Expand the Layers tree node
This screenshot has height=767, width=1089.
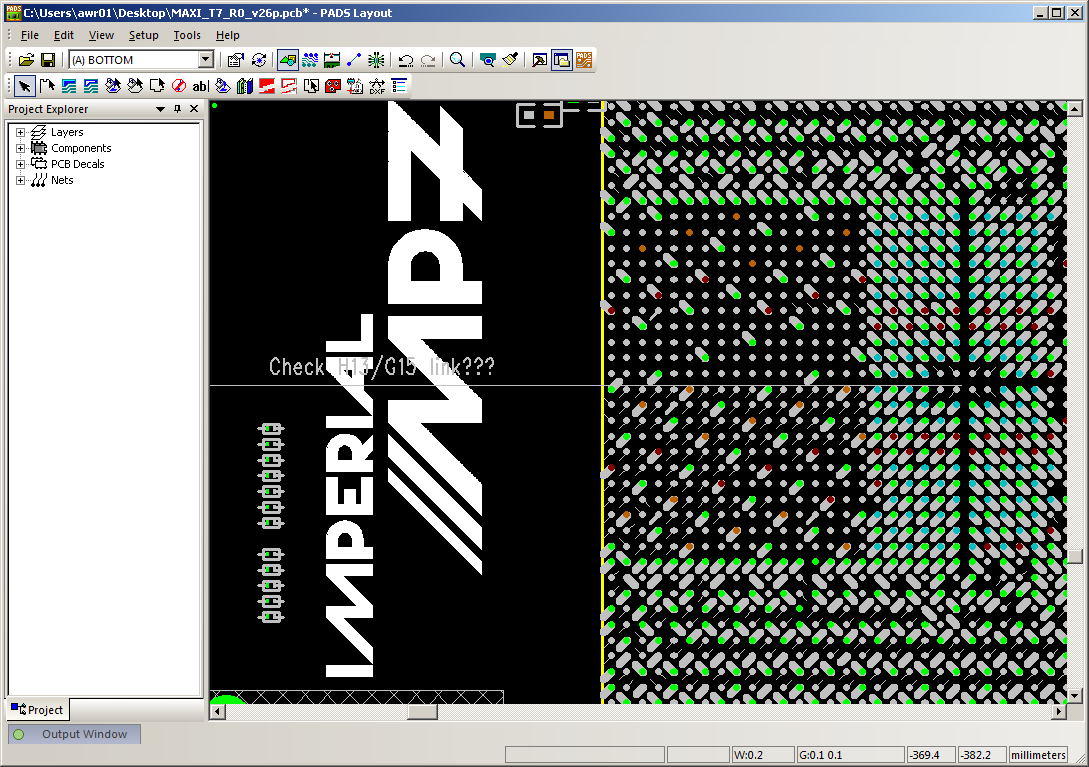20,132
